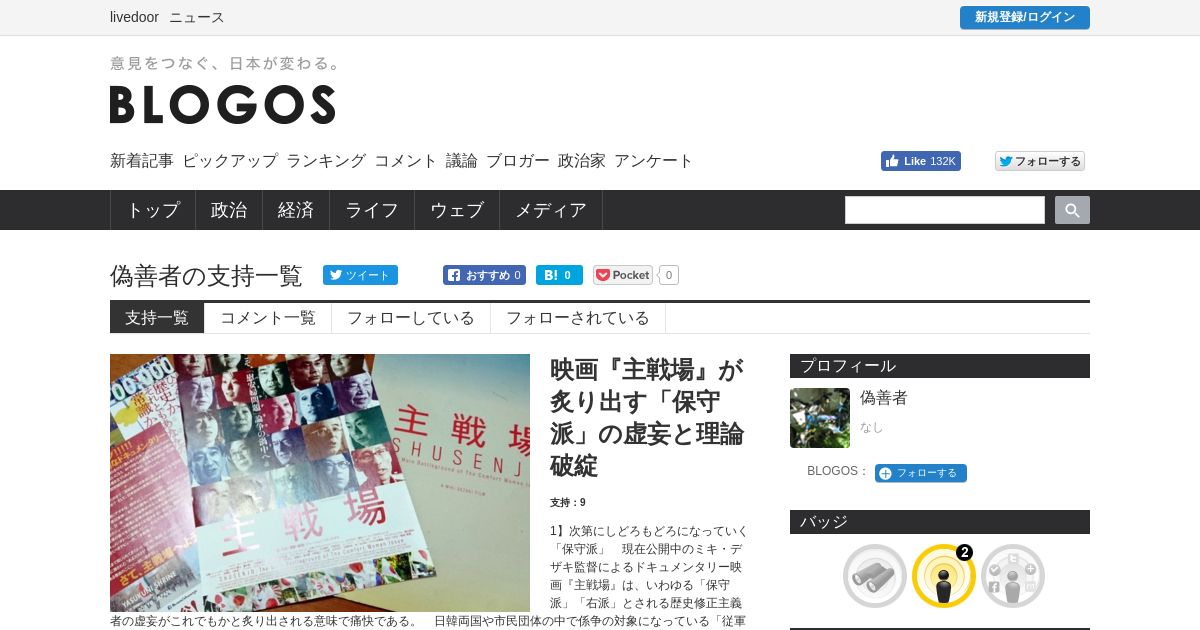Switch to the フォローされている tab
Image resolution: width=1200 pixels, height=630 pixels.
(578, 318)
